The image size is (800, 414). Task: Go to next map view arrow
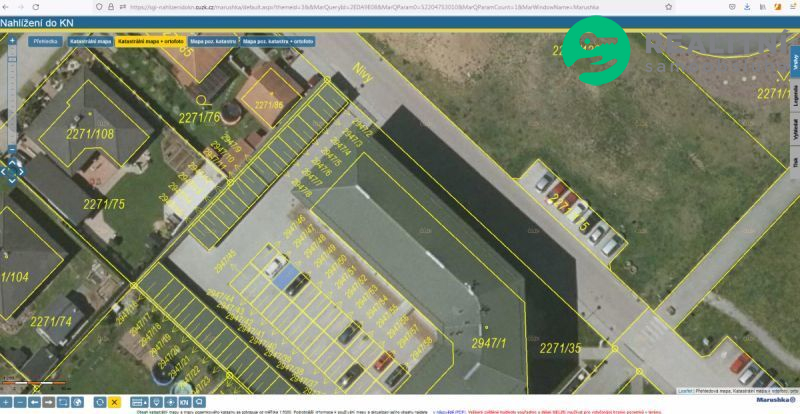click(x=48, y=402)
